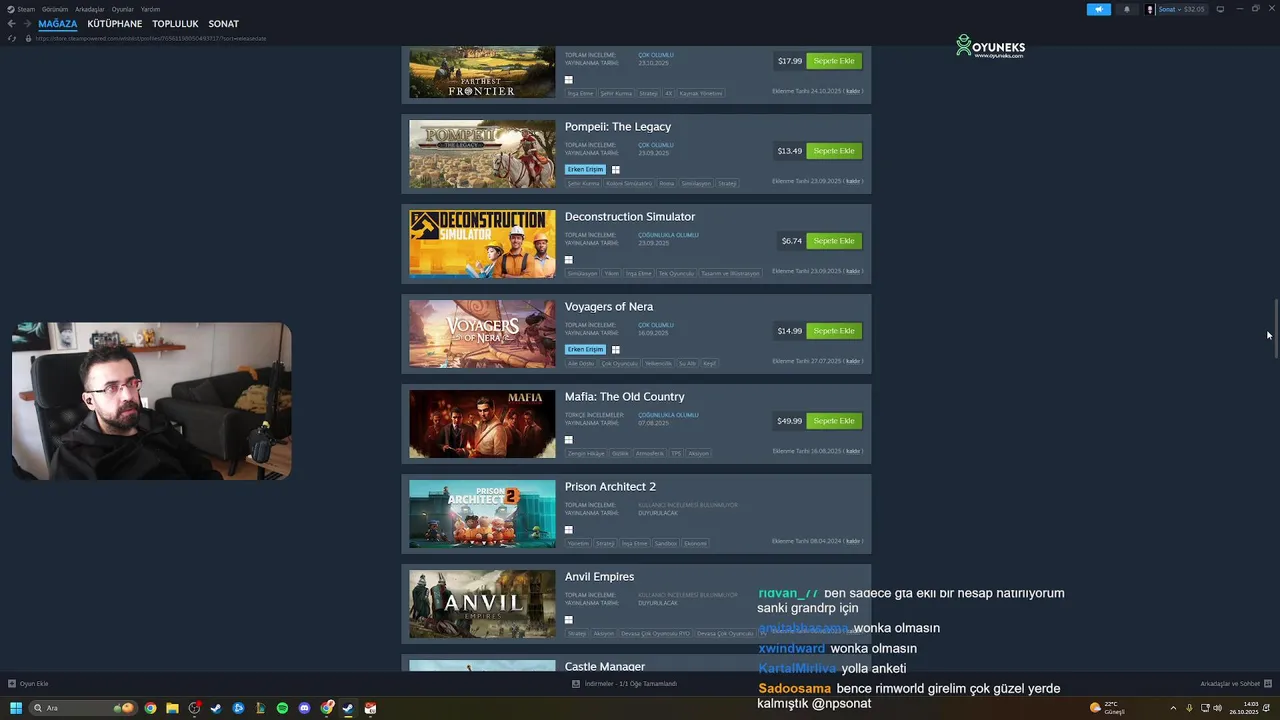
Task: Add Pompeii: The Legacy to cart
Action: (834, 151)
